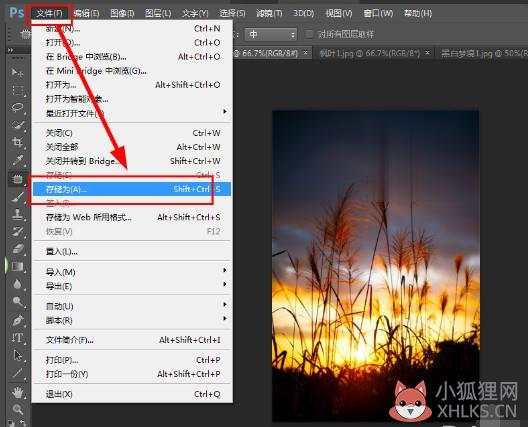Viewport: 528px width, 427px height.
Task: Choose Place (L) menu entry
Action: [131, 252]
